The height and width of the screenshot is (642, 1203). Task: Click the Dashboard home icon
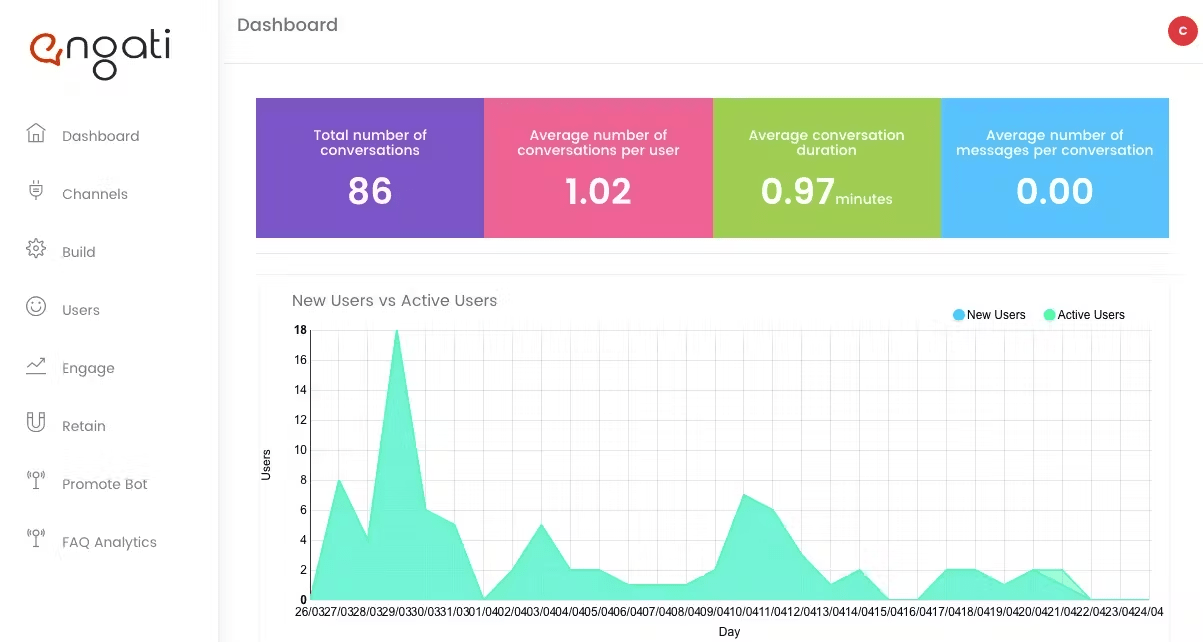pyautogui.click(x=36, y=133)
